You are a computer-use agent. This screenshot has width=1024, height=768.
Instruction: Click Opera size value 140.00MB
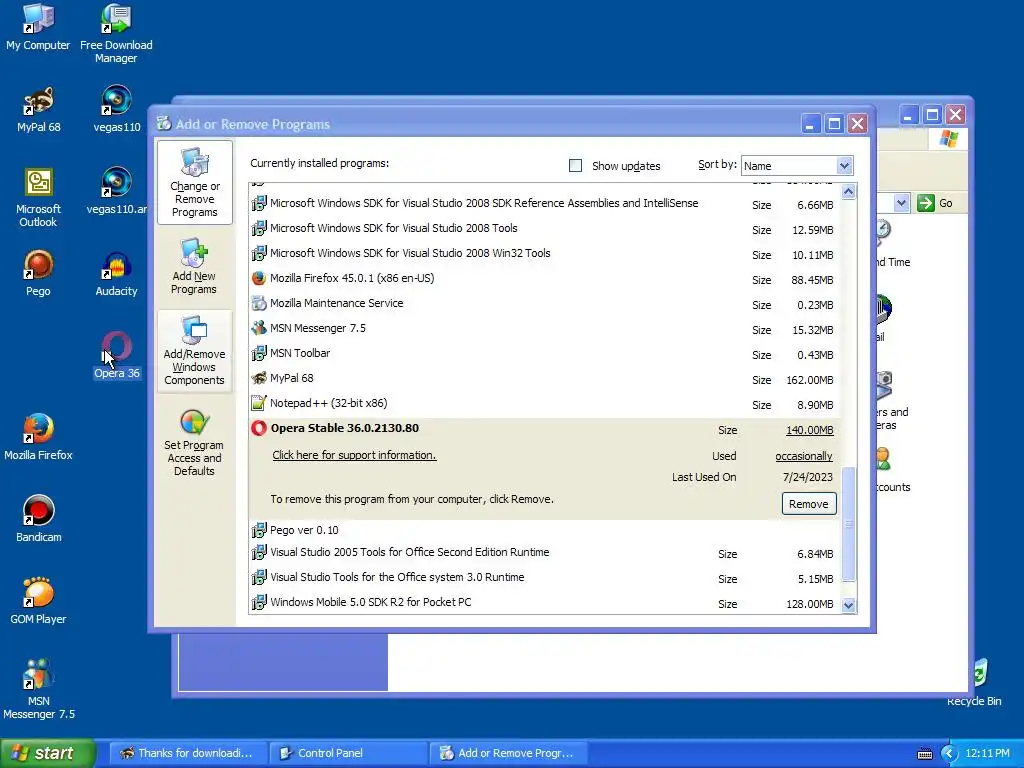809,430
